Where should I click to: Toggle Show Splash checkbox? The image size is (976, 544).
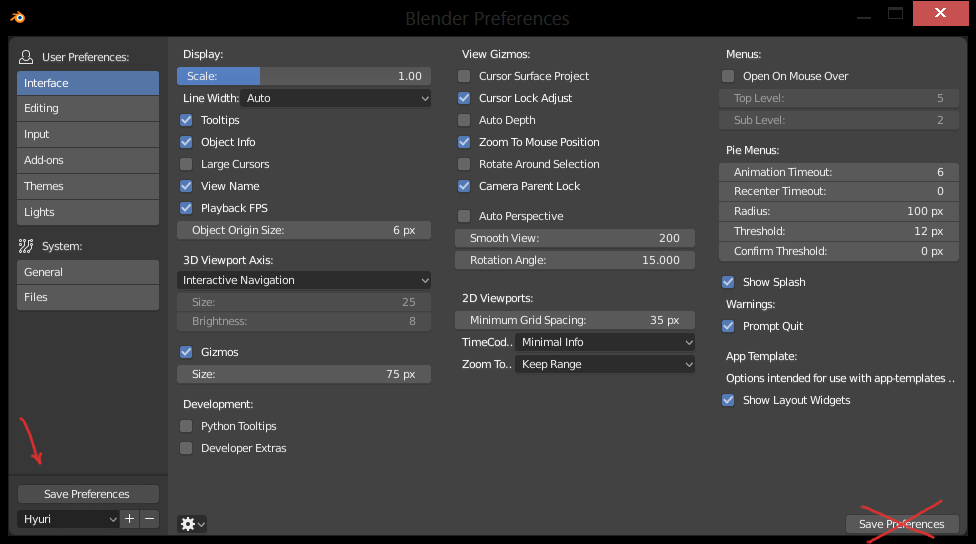[728, 282]
